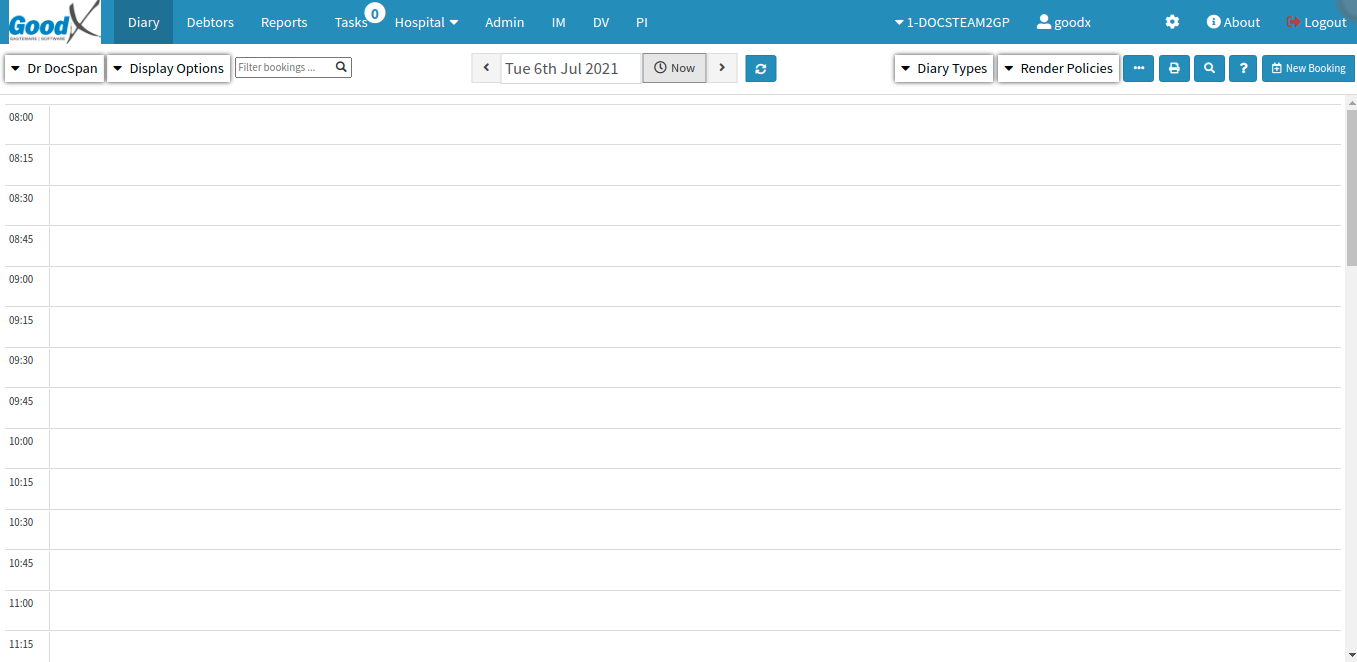
Task: Expand the Diary Types dropdown
Action: 943,68
